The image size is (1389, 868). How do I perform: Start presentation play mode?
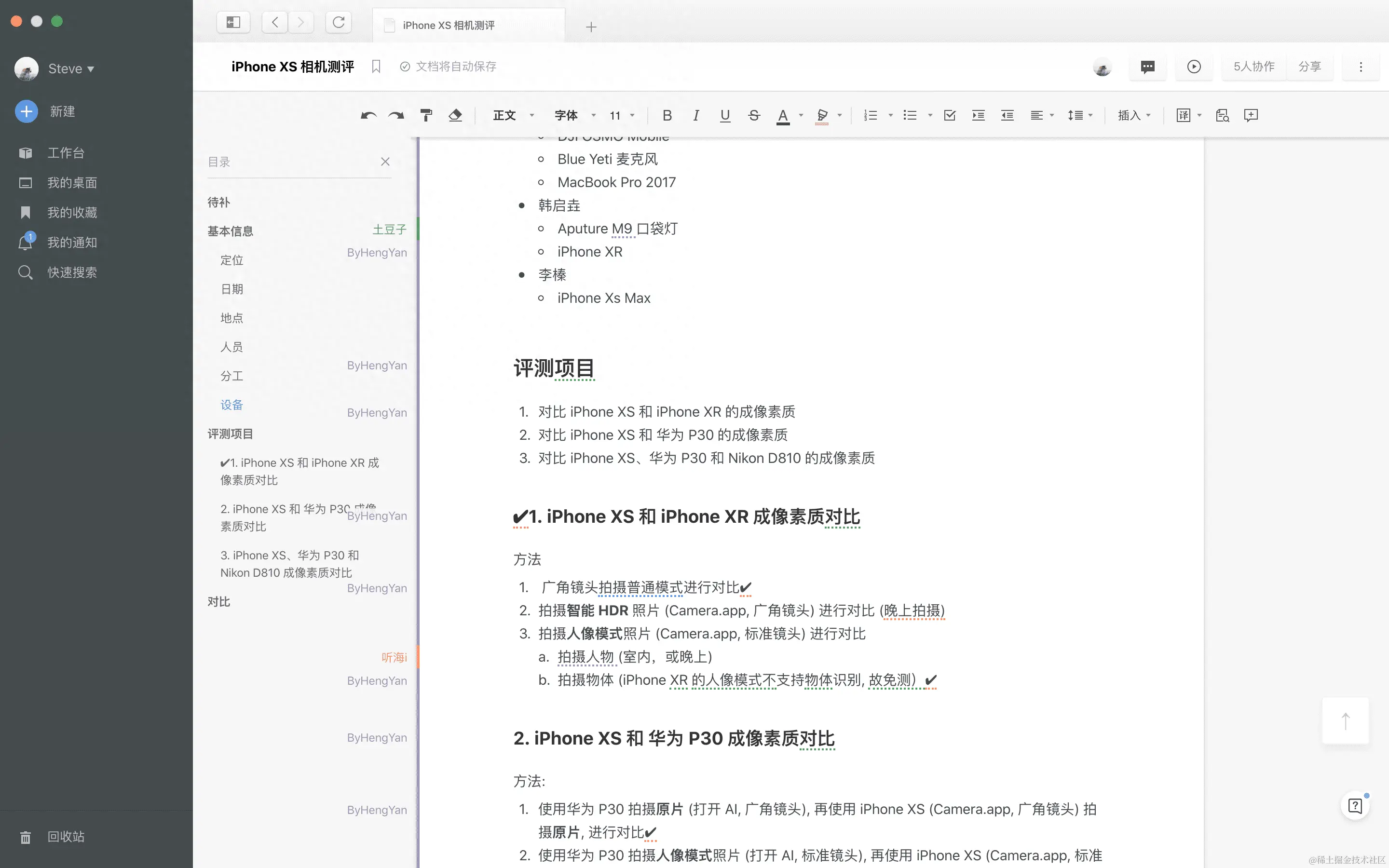click(x=1194, y=67)
